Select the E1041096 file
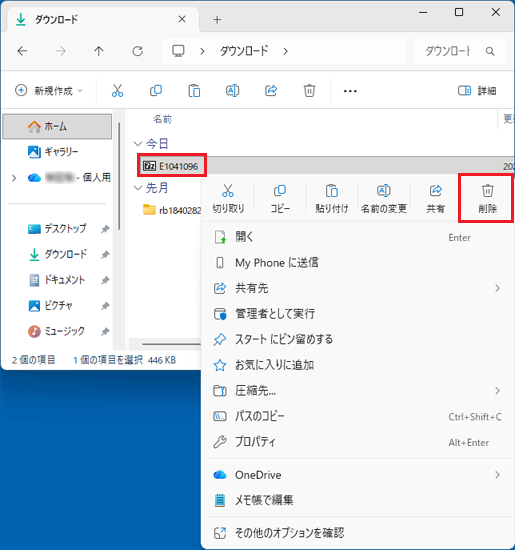The image size is (515, 550). [x=172, y=165]
